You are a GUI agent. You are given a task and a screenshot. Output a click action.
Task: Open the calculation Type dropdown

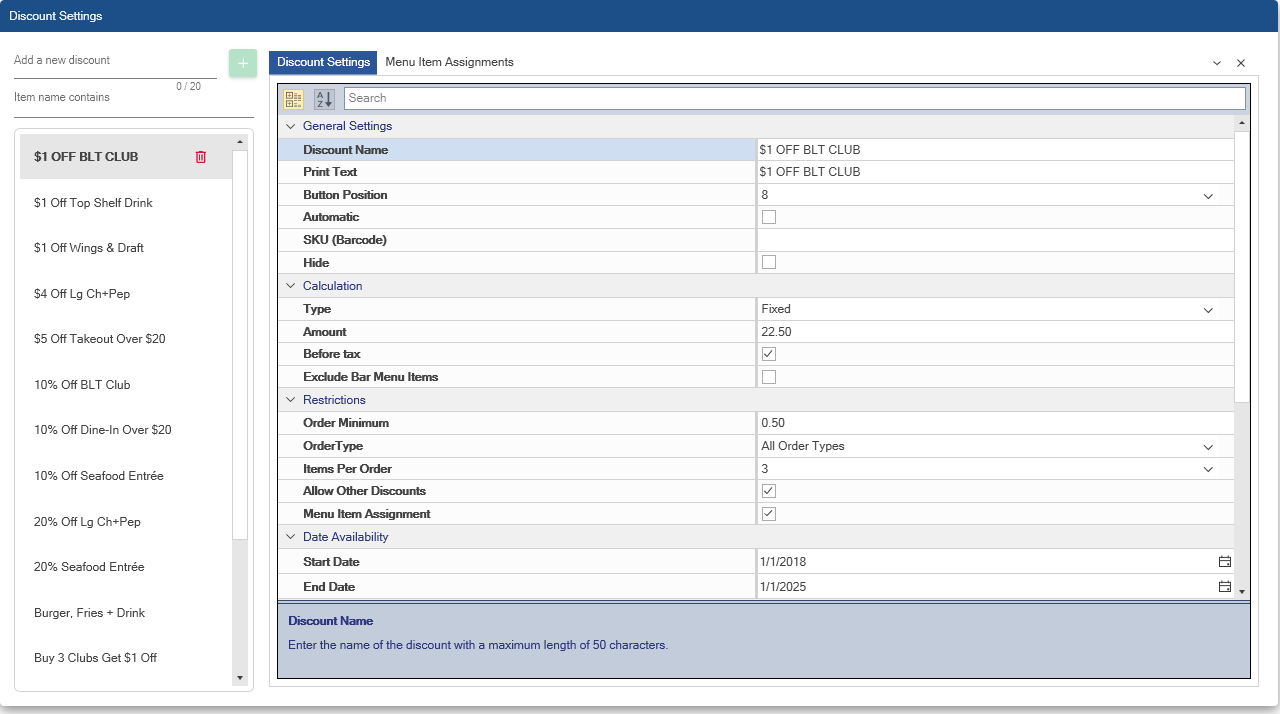pos(1208,310)
